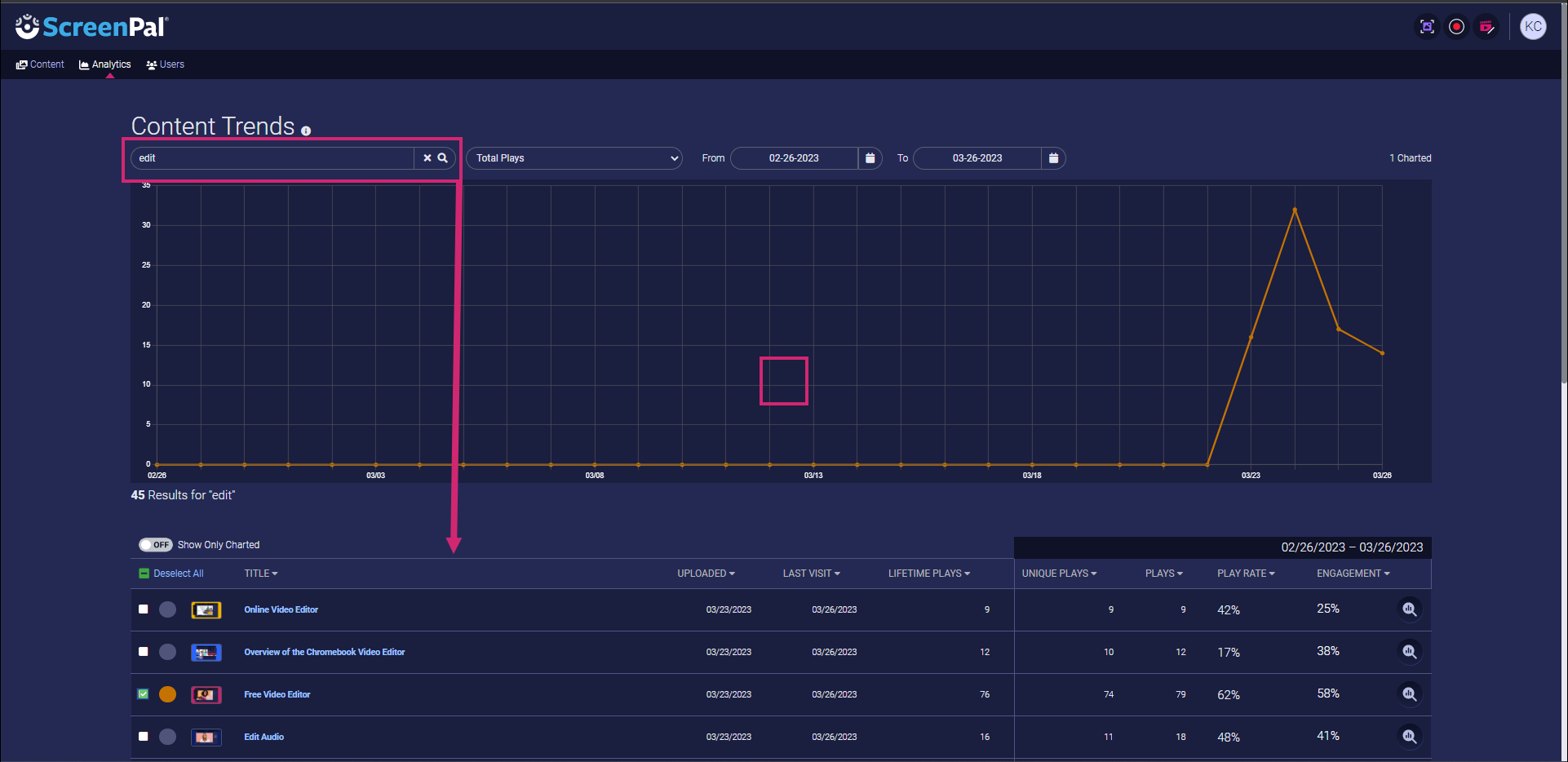Click the gray color circle for Edit Audio

point(167,737)
